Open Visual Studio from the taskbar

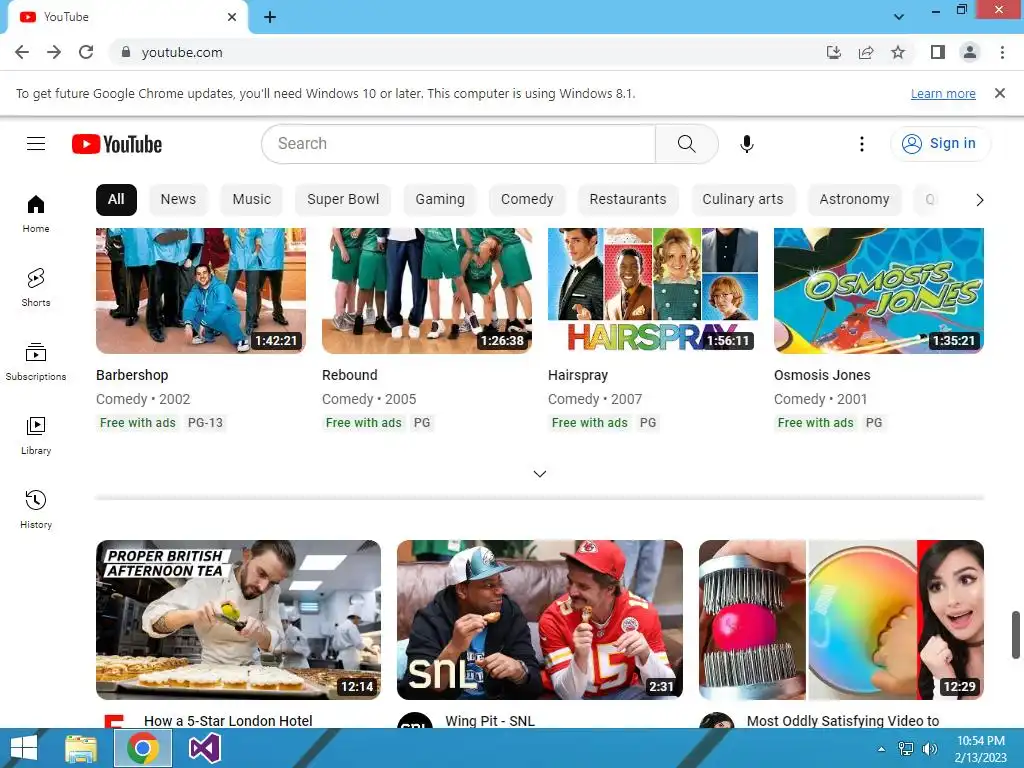pyautogui.click(x=204, y=748)
